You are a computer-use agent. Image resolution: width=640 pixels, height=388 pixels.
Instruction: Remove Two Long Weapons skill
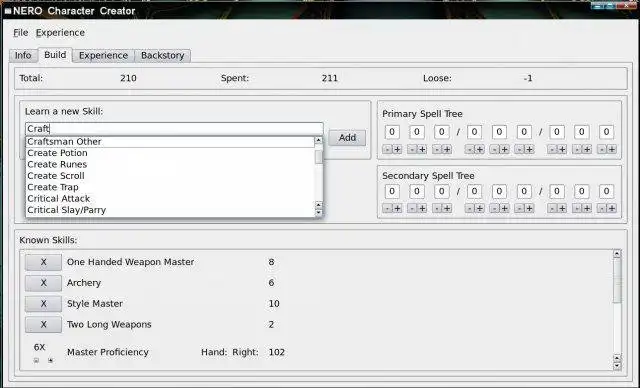[x=43, y=324]
